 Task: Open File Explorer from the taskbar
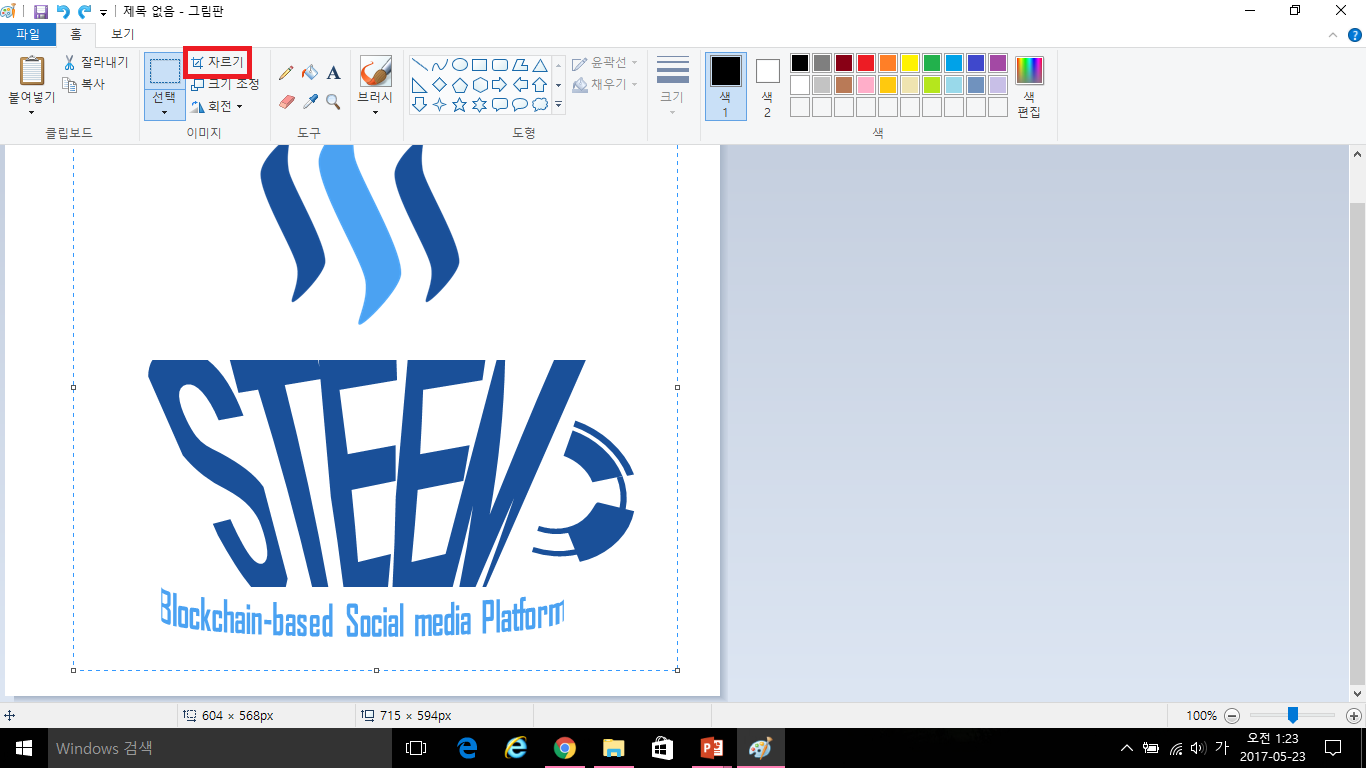tap(613, 748)
